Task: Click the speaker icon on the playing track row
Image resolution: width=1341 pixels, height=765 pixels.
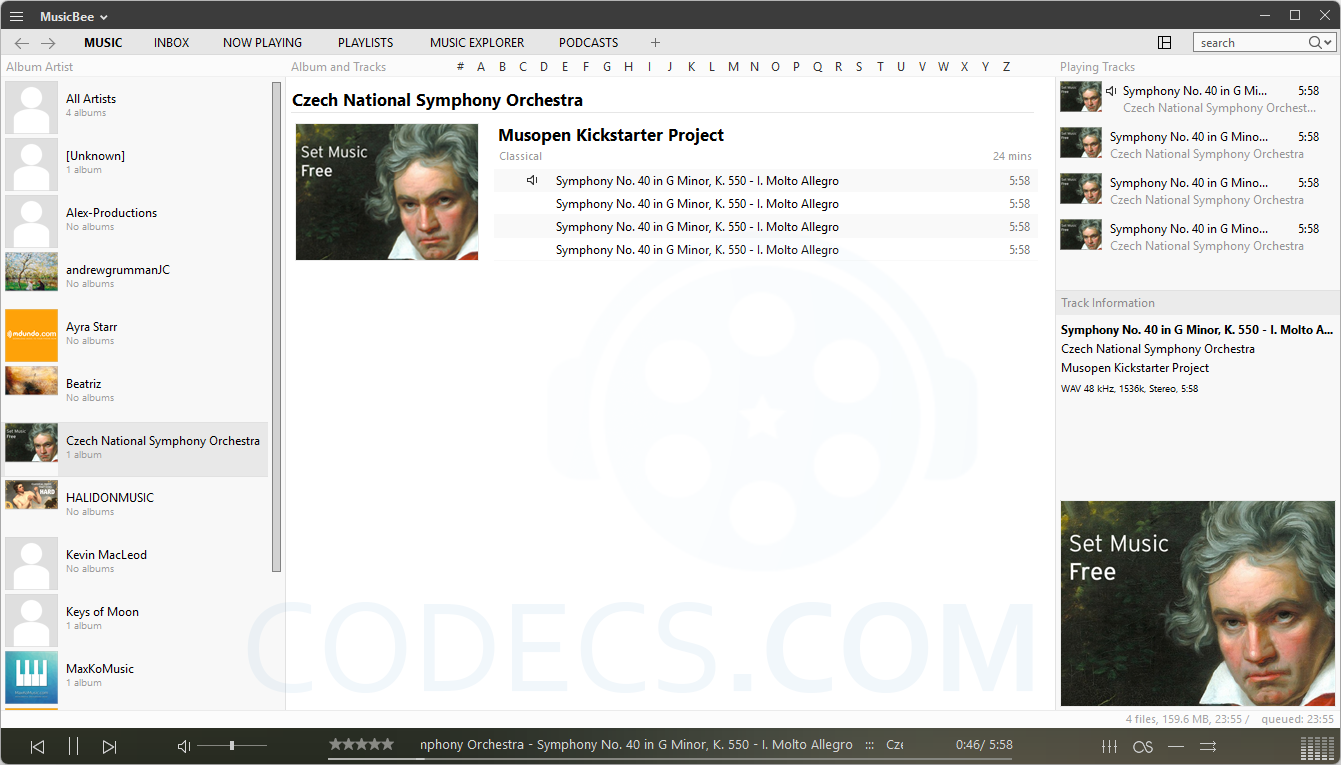Action: [x=533, y=181]
